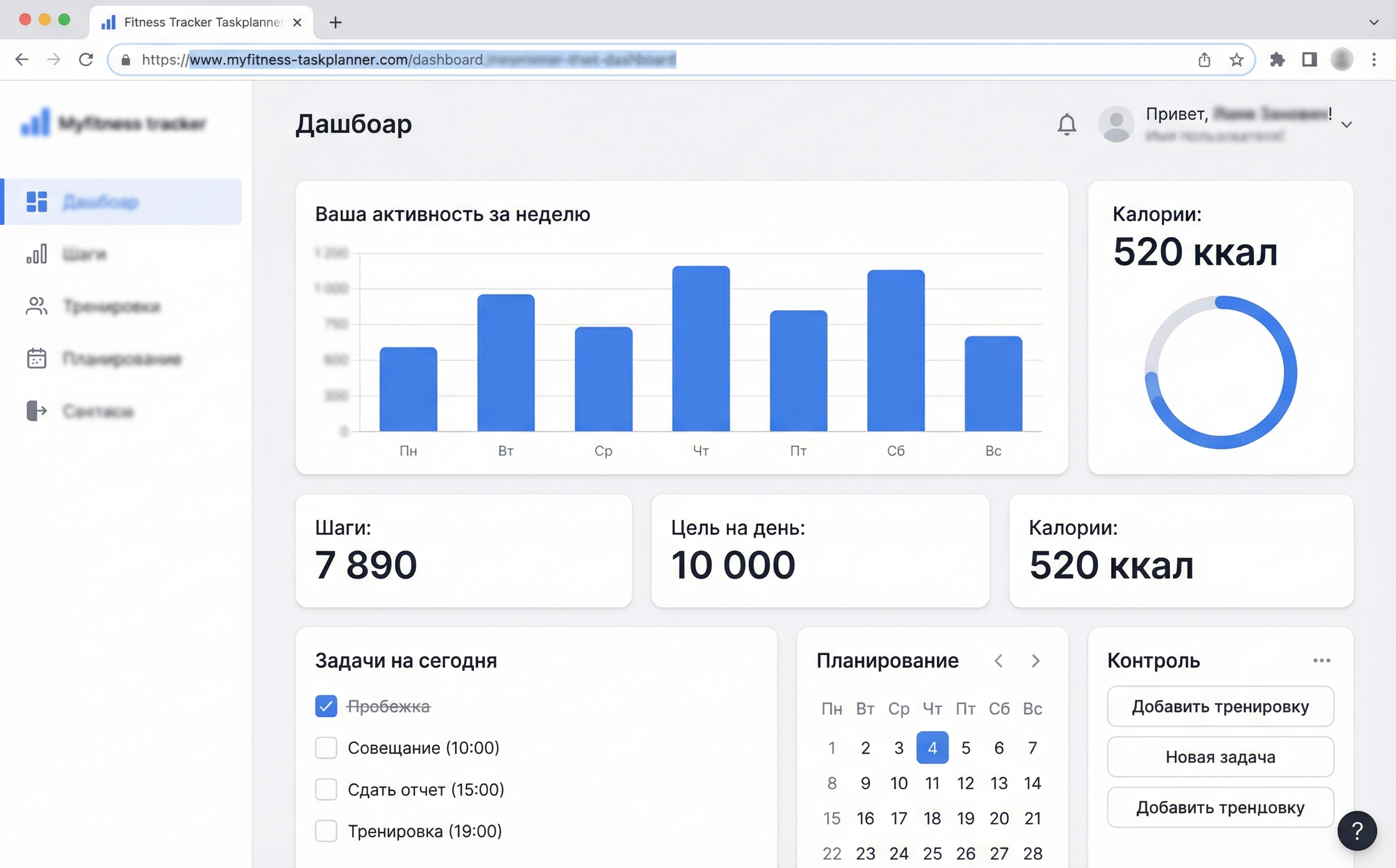
Task: Open the browser extensions puzzle icon
Action: pos(1277,60)
